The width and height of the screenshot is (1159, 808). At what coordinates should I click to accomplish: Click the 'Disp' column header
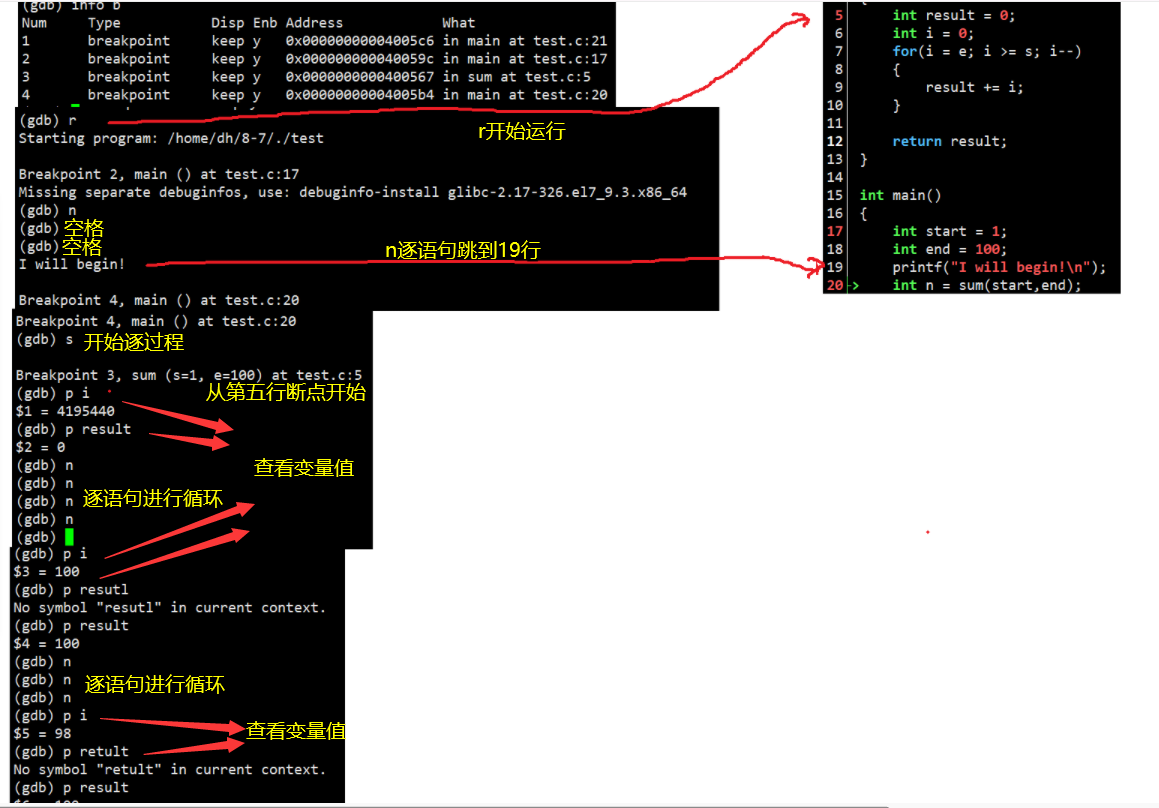click(x=228, y=23)
